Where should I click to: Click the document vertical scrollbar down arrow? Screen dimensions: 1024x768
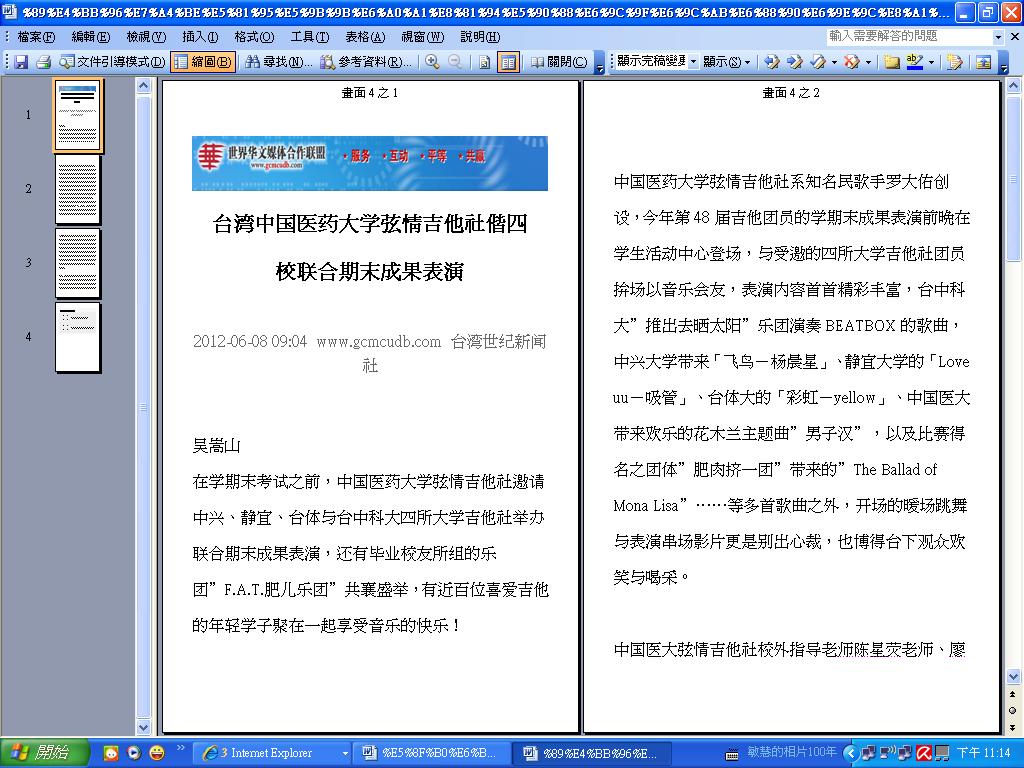[x=1014, y=677]
